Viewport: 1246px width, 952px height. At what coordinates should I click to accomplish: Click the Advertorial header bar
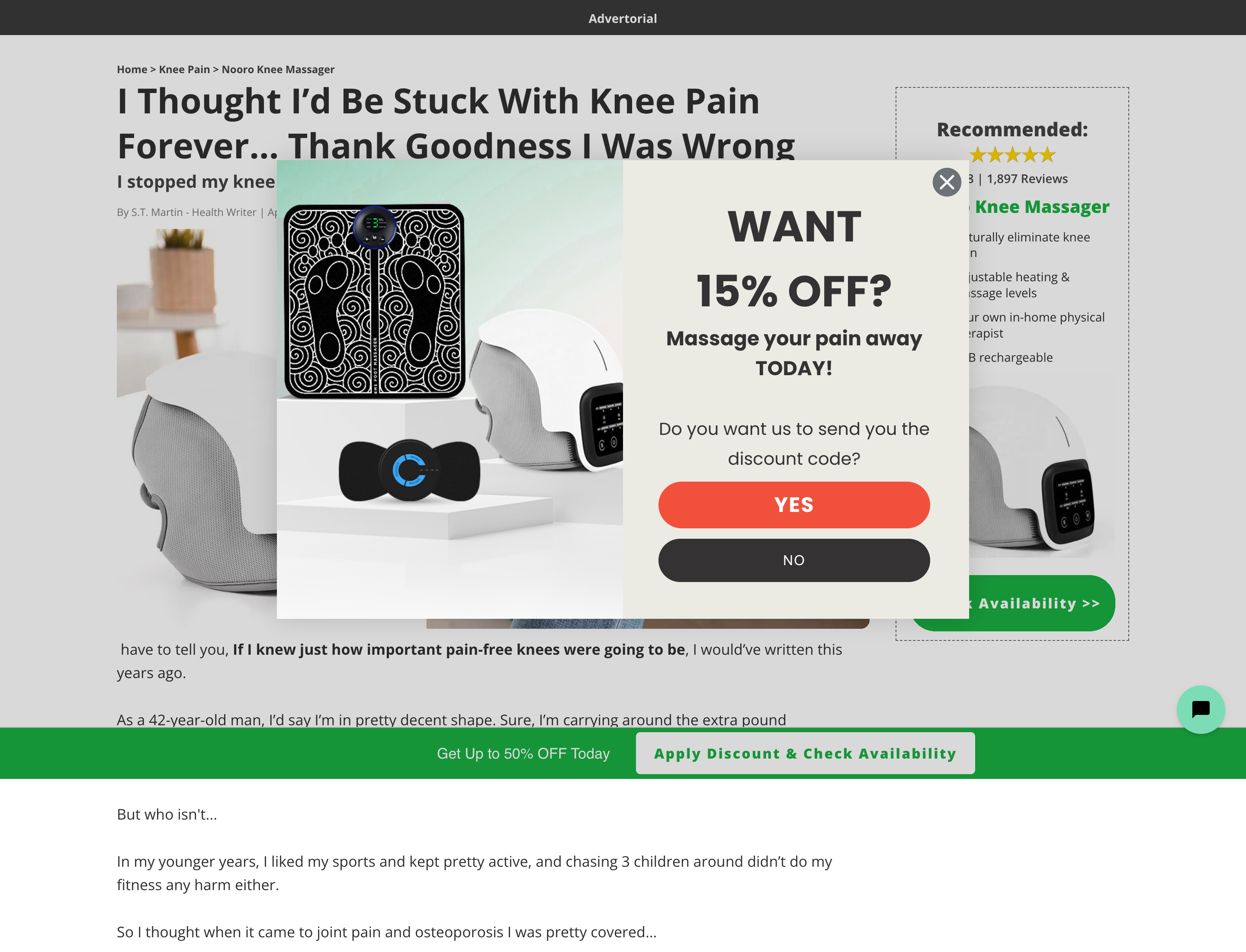(623, 18)
